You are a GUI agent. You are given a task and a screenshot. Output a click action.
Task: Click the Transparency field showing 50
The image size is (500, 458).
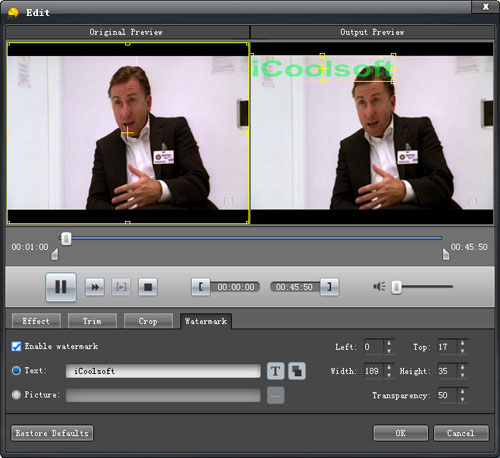coord(448,395)
